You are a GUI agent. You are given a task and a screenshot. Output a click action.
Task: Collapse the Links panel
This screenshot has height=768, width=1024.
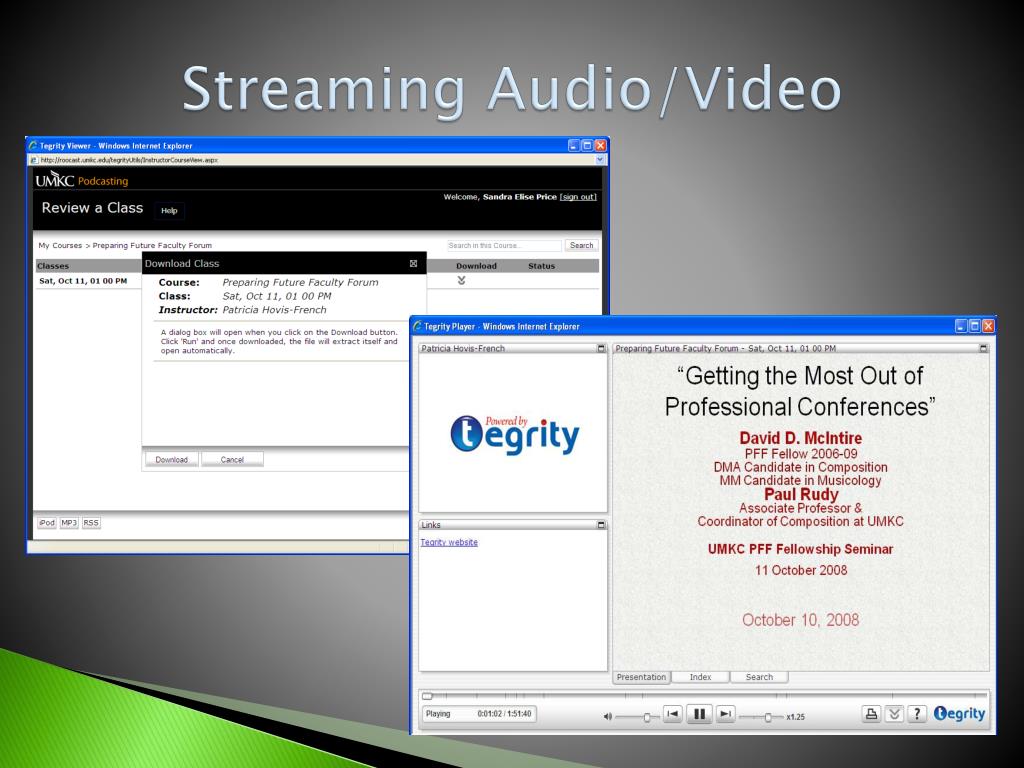pyautogui.click(x=601, y=525)
